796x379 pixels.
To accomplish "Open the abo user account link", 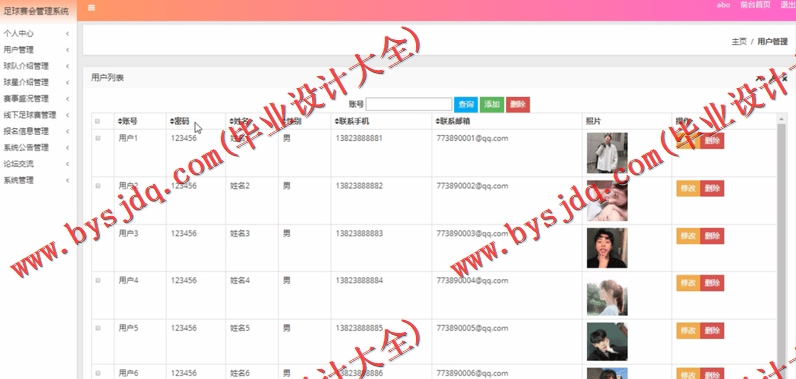I will coord(723,5).
